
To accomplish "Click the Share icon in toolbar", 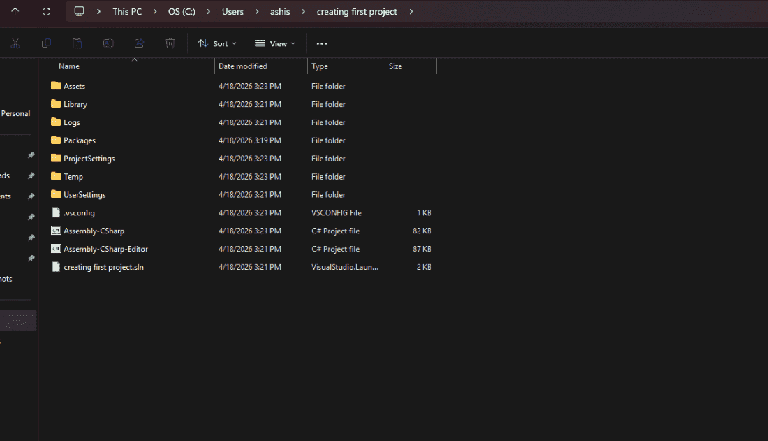I will click(139, 44).
